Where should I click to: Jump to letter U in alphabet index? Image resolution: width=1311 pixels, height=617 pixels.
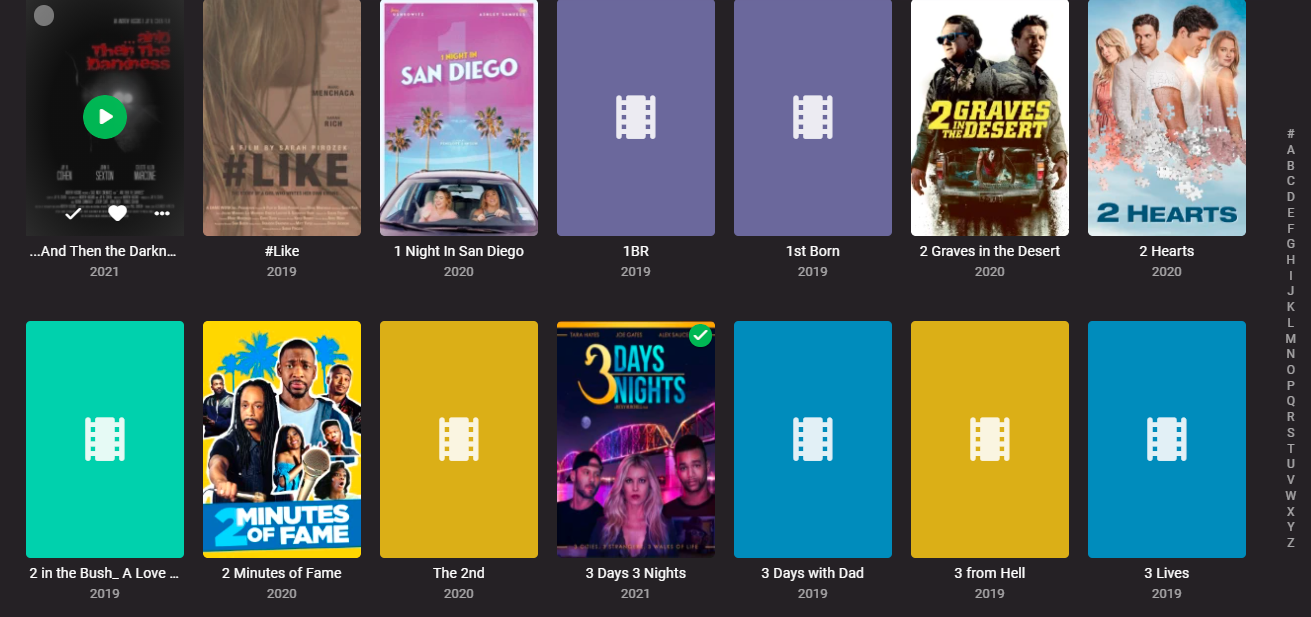(1291, 464)
